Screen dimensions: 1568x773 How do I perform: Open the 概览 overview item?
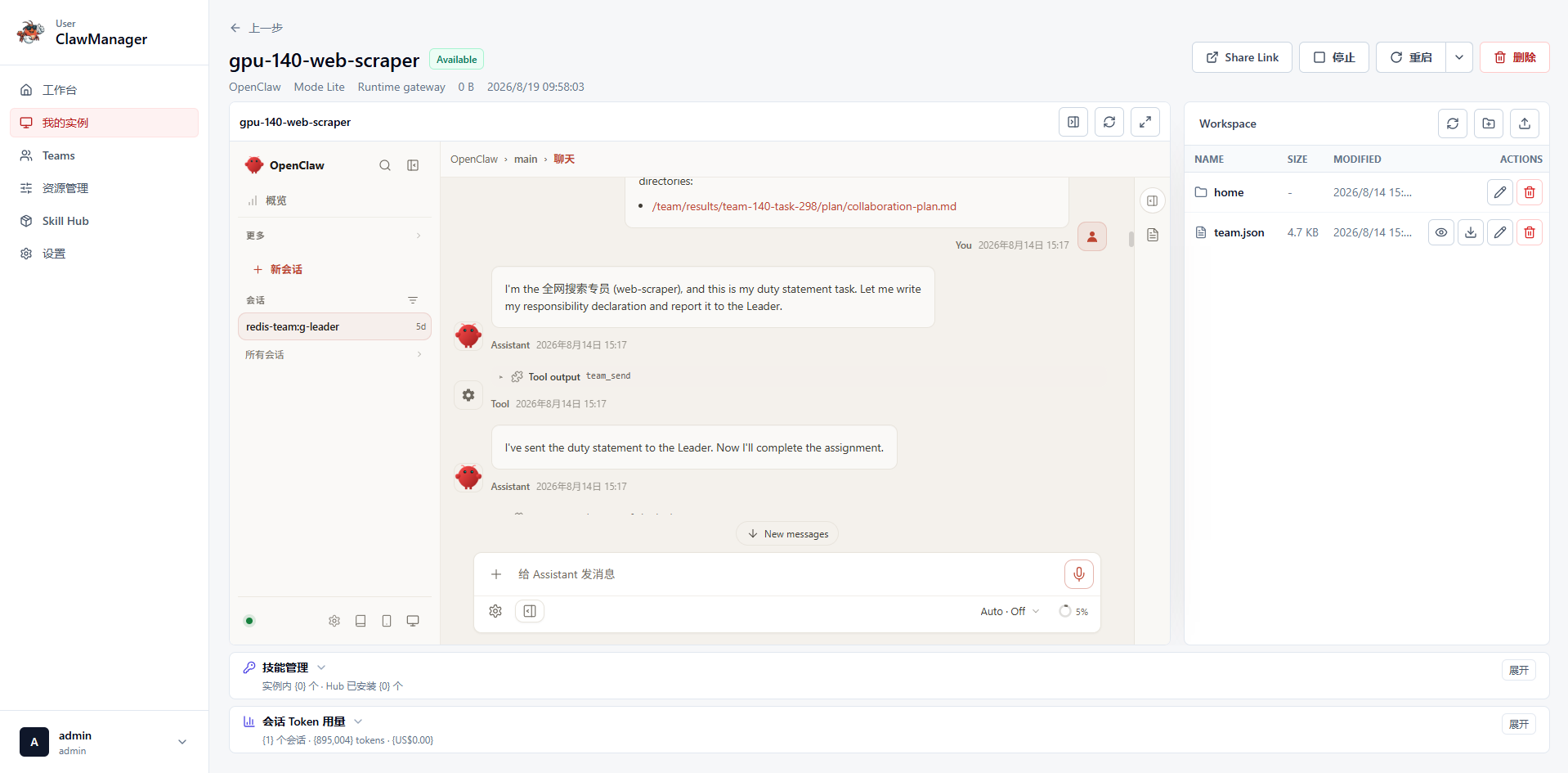[x=334, y=200]
